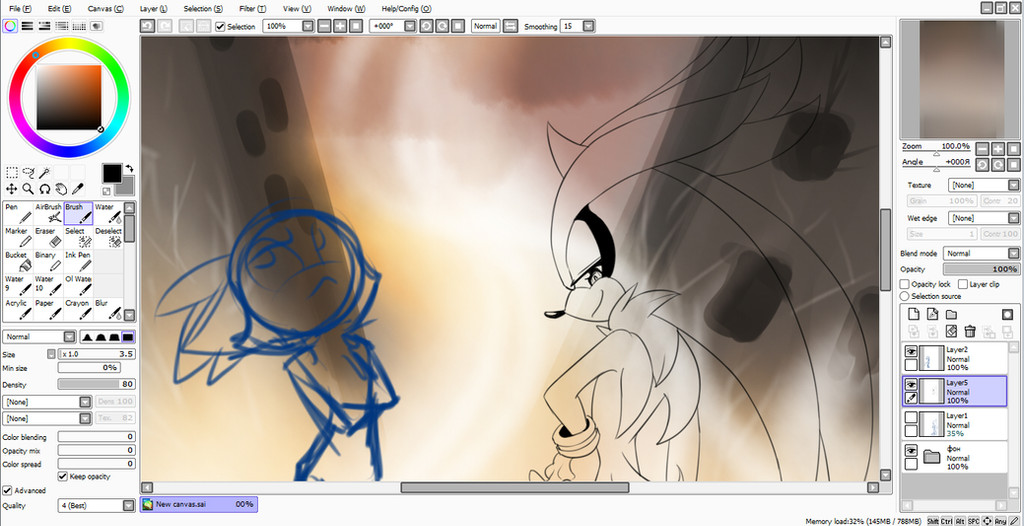Pick the Eyedropper color picker tool
This screenshot has width=1024, height=526.
coord(77,189)
